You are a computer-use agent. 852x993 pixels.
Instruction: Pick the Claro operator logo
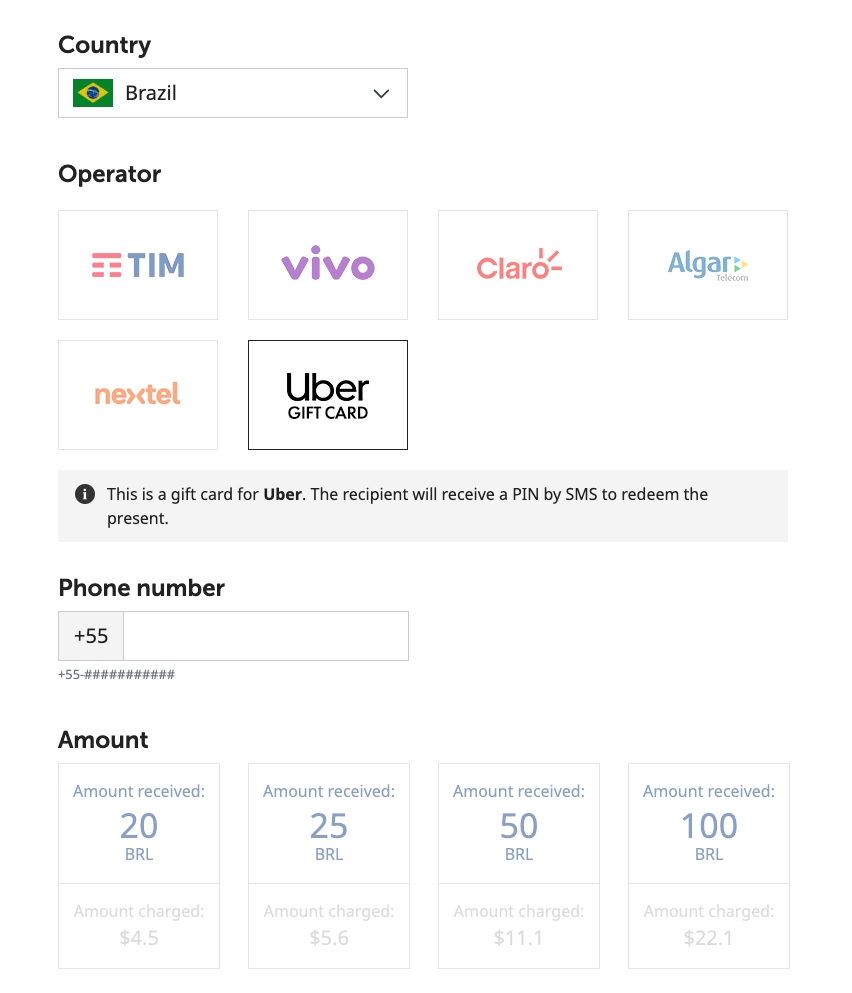coord(518,265)
